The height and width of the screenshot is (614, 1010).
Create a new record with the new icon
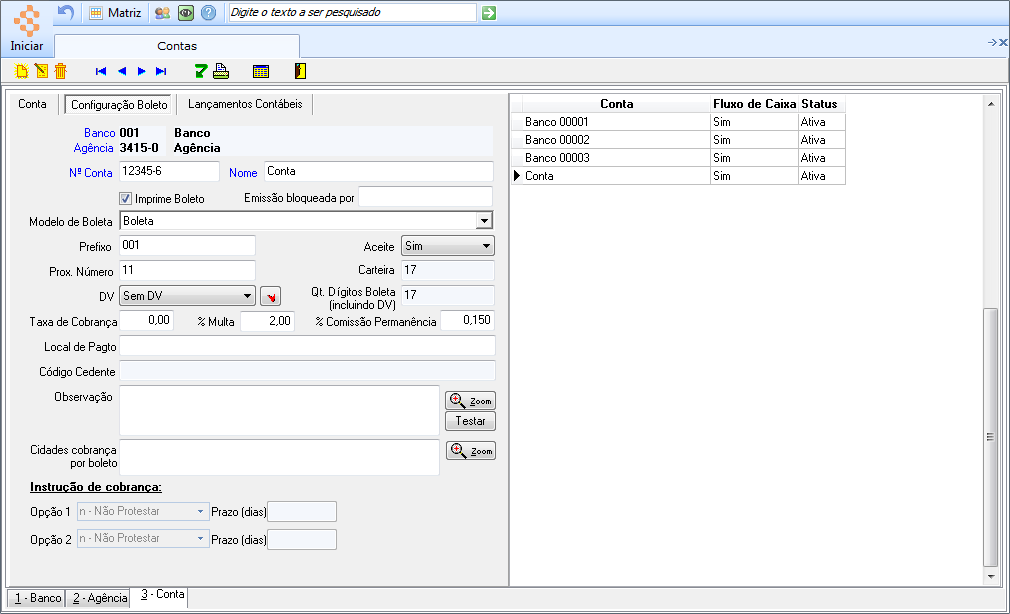[x=22, y=71]
